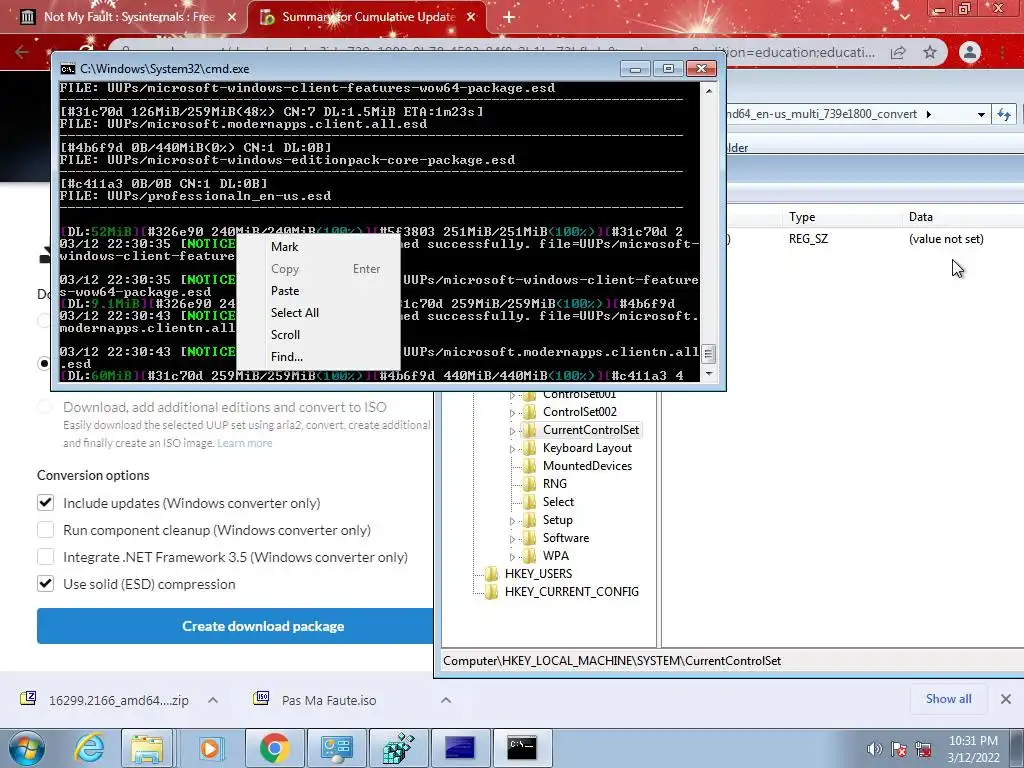Switch to Registry Editor taskbar icon
This screenshot has height=768, width=1024.
click(398, 748)
